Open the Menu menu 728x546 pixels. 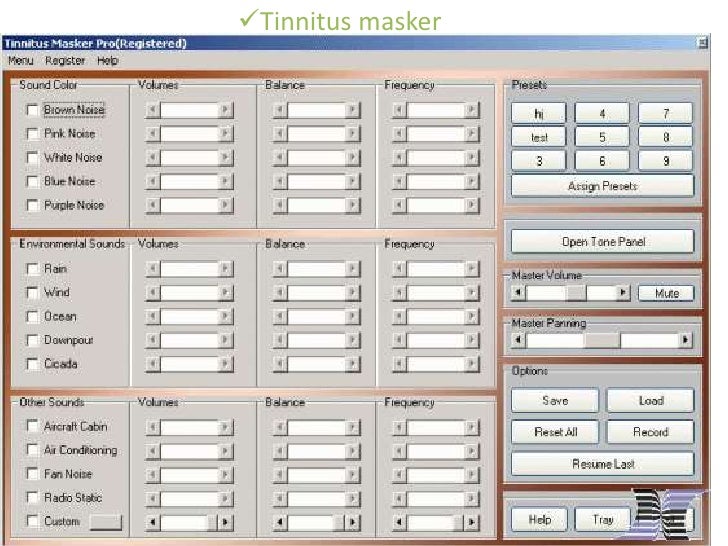tap(20, 61)
